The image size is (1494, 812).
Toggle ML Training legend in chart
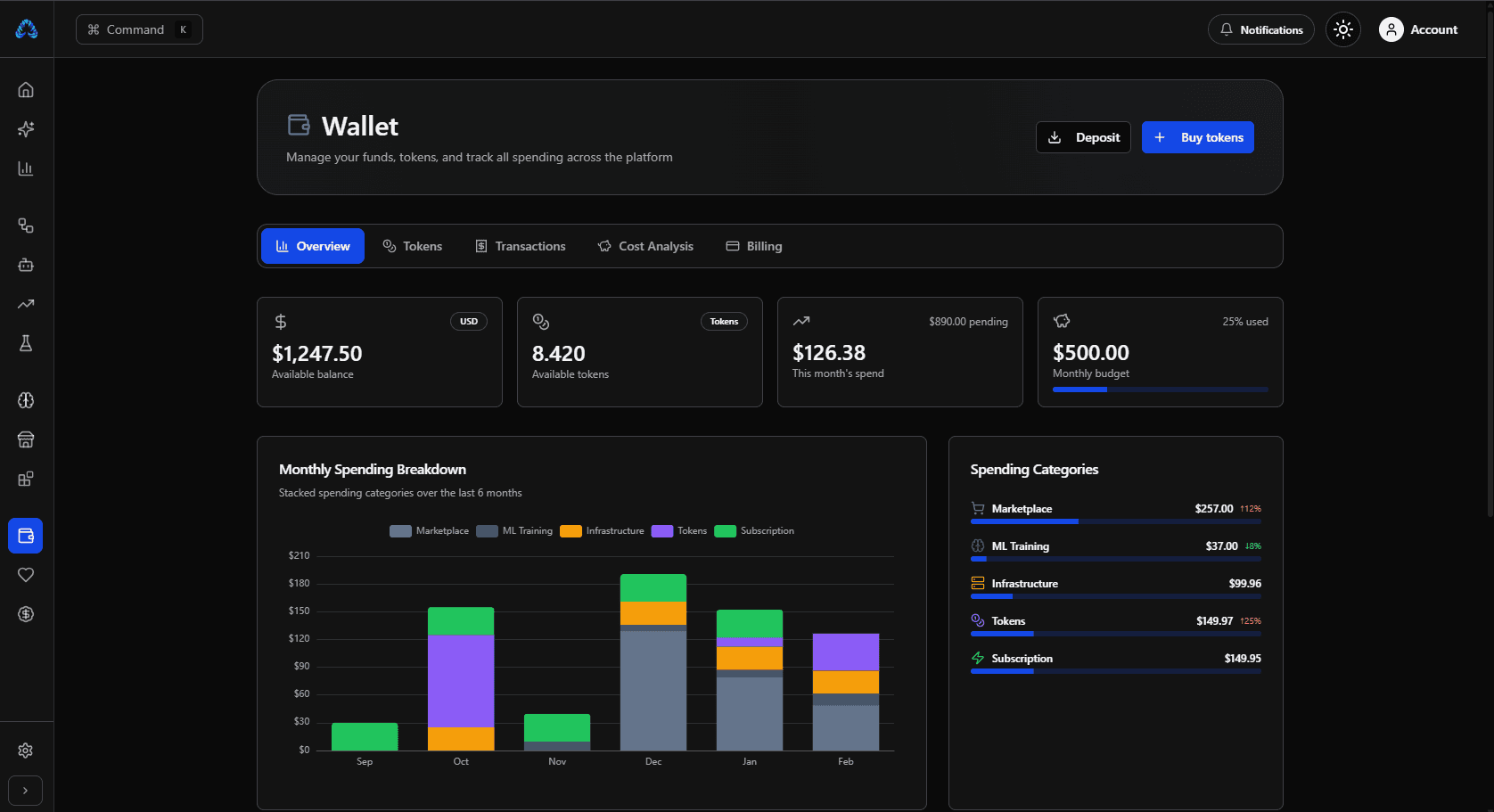pyautogui.click(x=514, y=531)
